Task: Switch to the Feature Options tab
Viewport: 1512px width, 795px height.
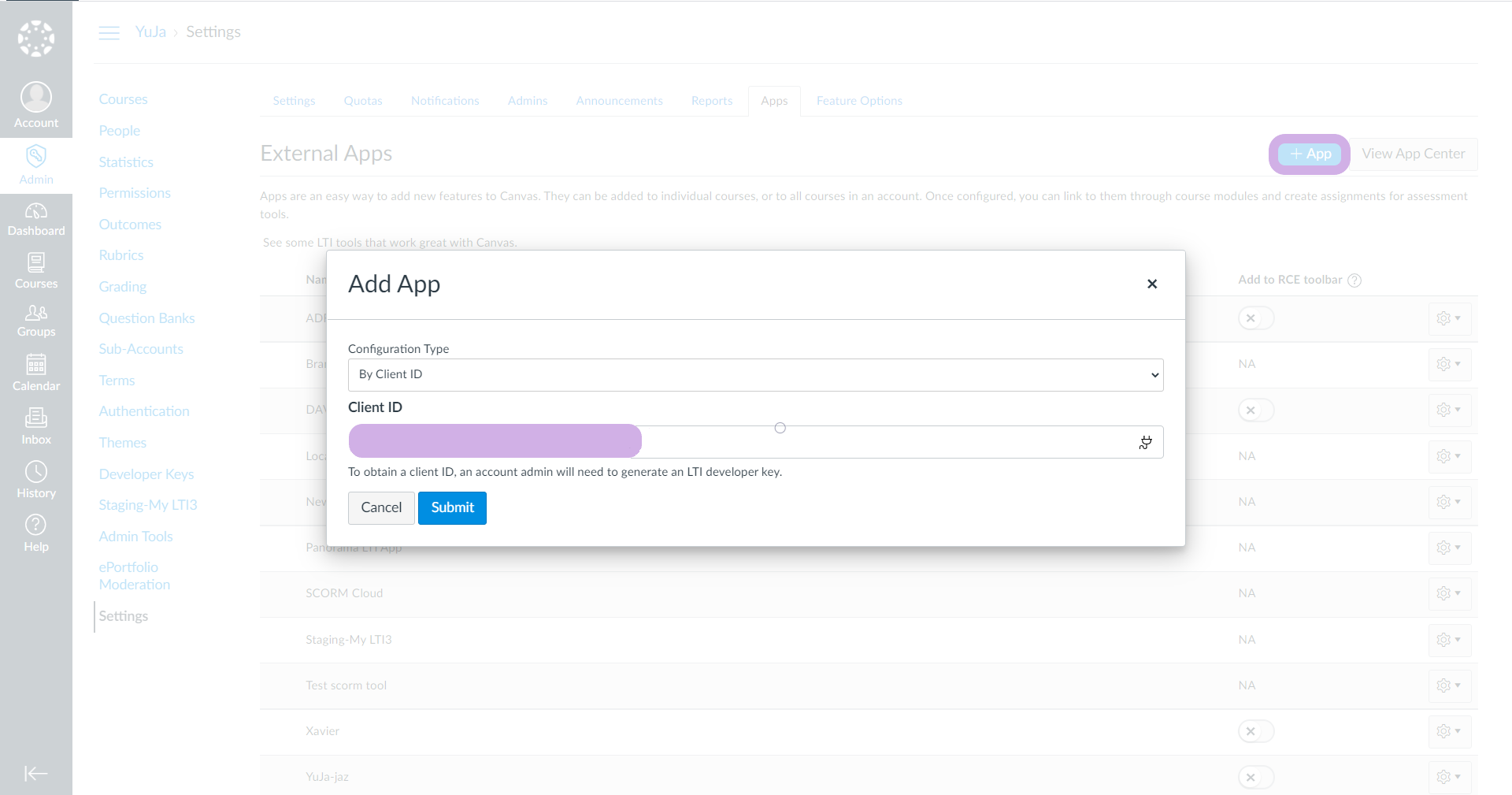Action: [x=859, y=101]
